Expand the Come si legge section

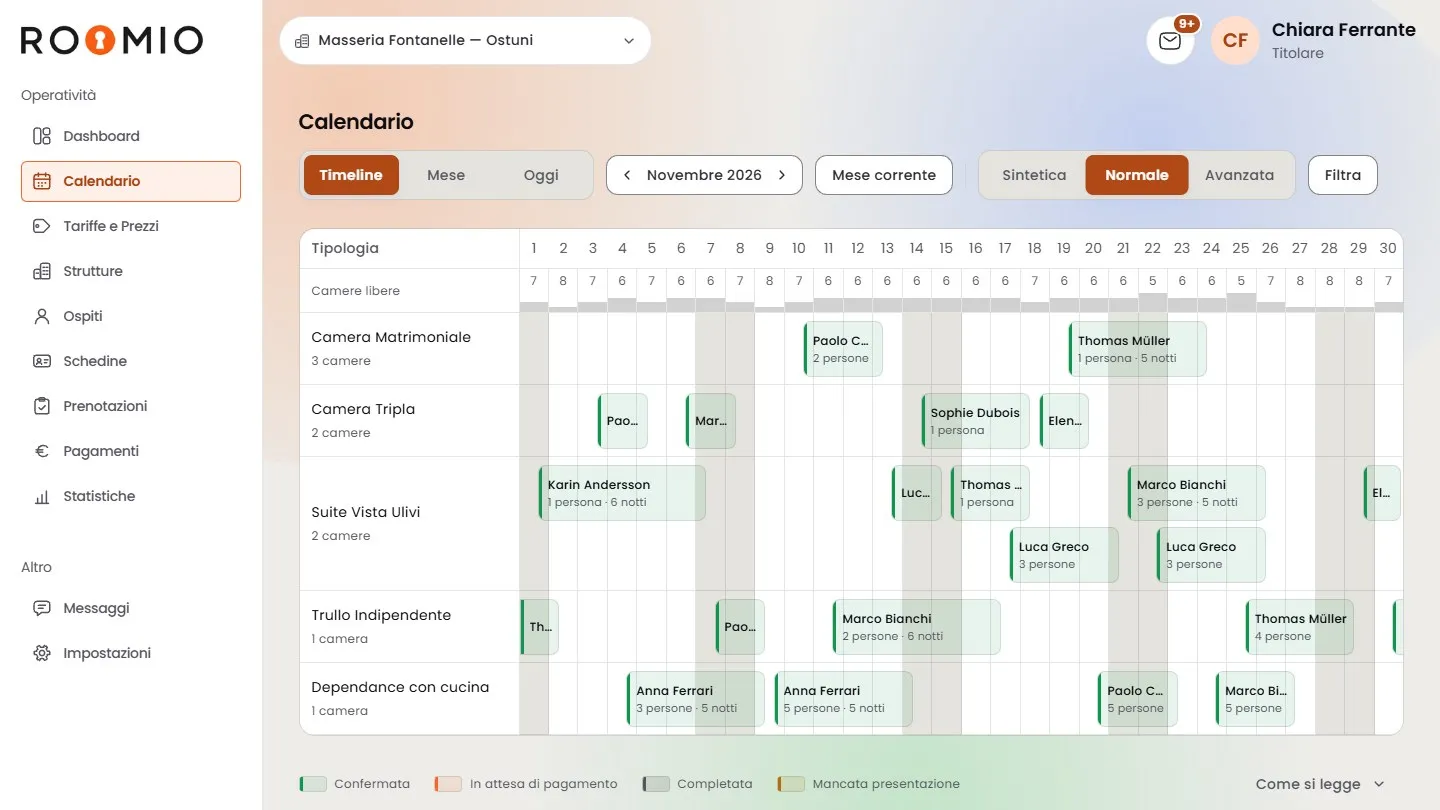point(1320,784)
